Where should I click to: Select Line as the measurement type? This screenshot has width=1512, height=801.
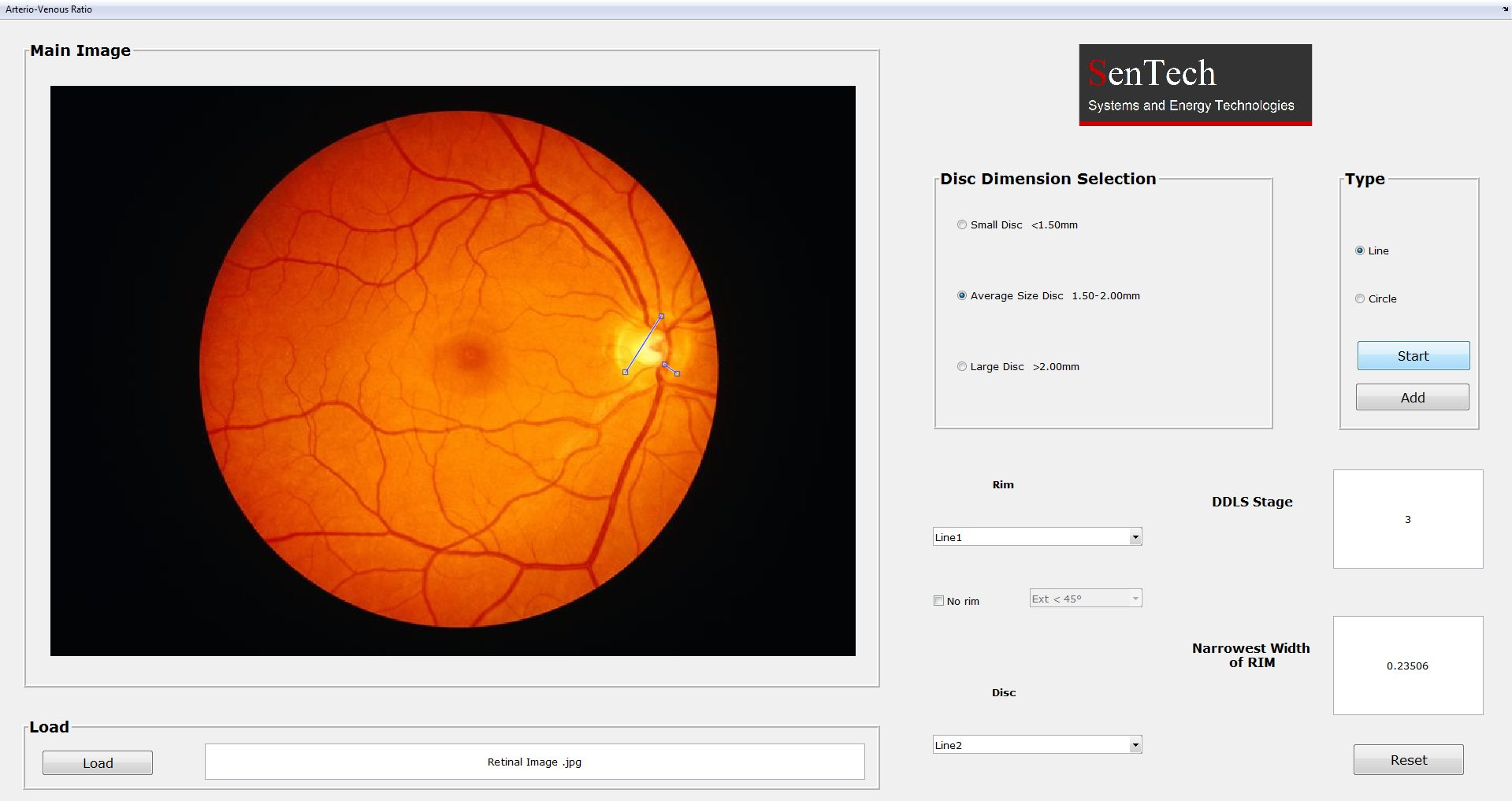click(1360, 250)
